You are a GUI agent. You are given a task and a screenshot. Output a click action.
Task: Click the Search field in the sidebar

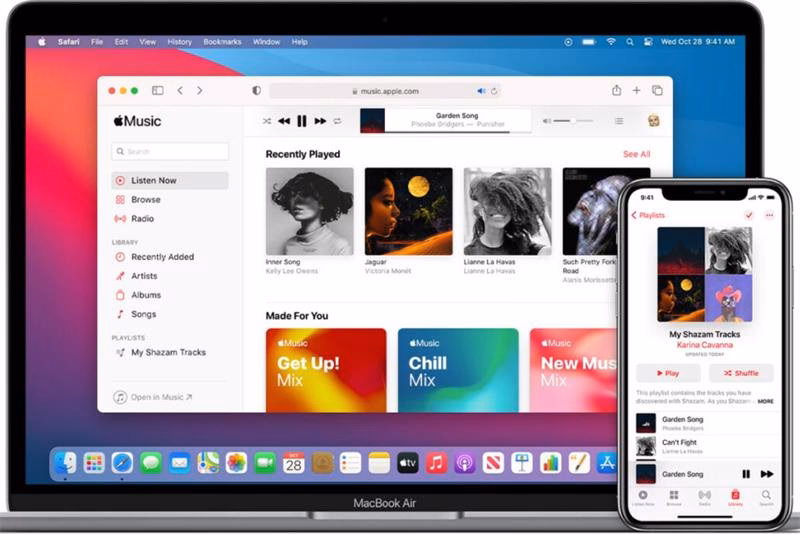(x=170, y=151)
